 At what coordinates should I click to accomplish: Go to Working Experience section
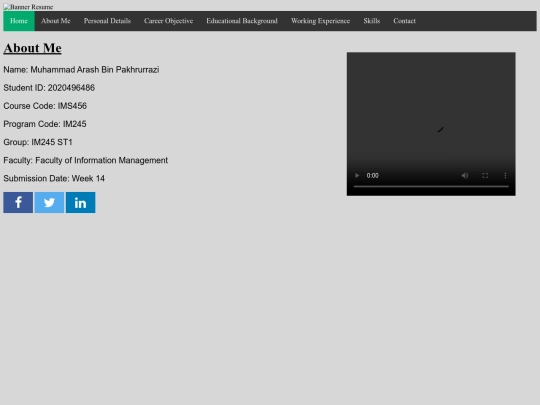tap(320, 21)
